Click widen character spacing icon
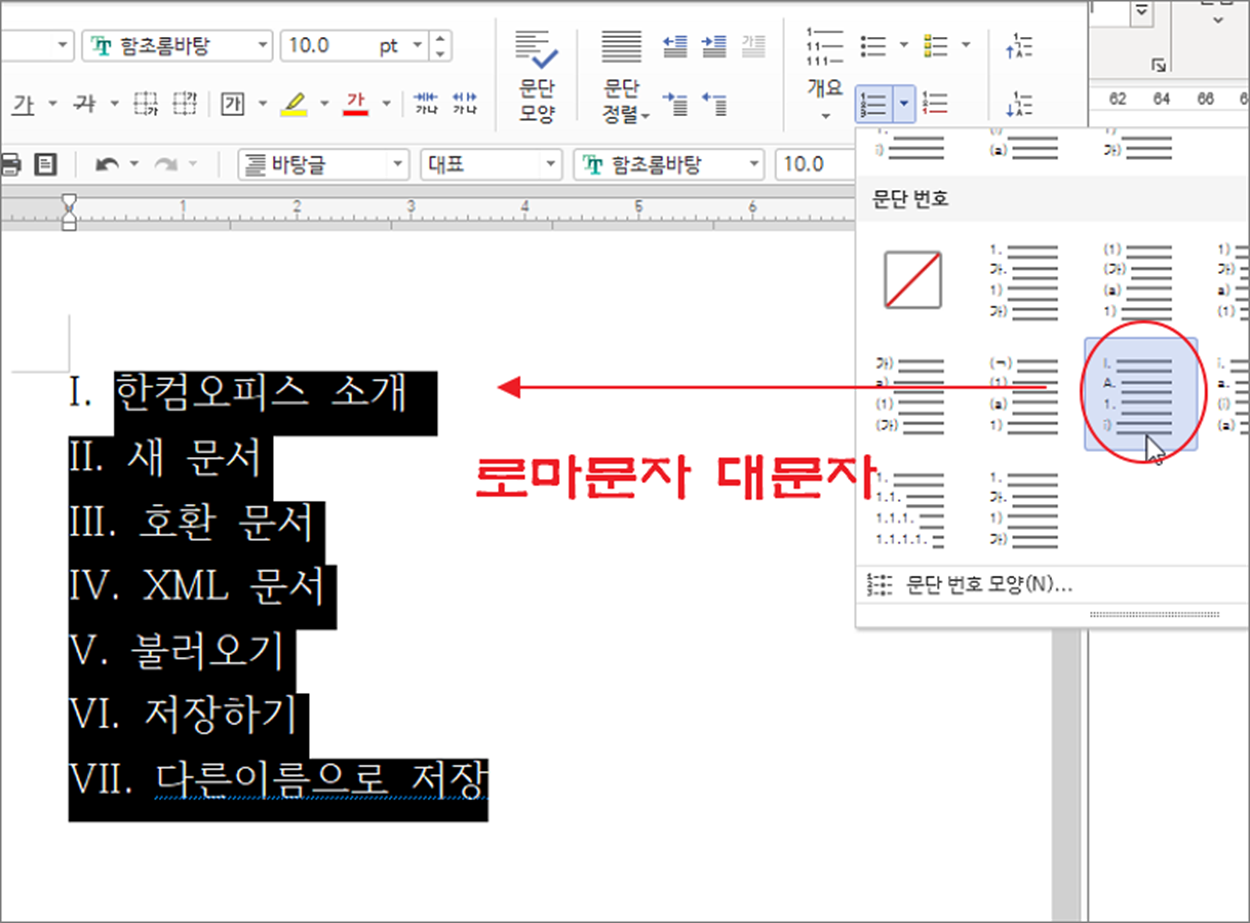Image resolution: width=1250 pixels, height=923 pixels. point(464,103)
